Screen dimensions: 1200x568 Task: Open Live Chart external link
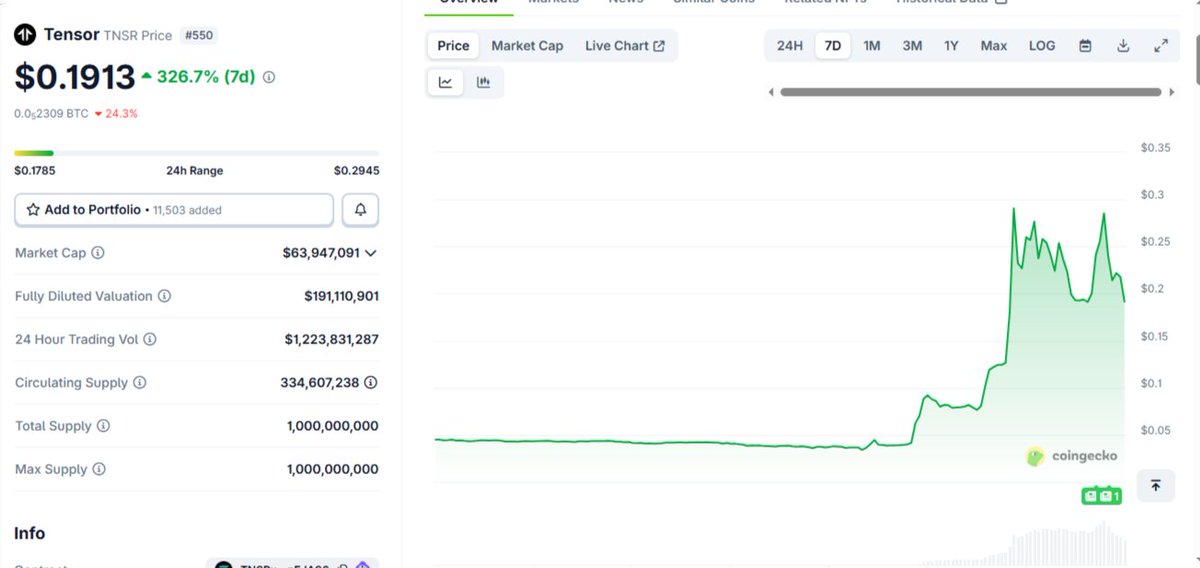625,46
